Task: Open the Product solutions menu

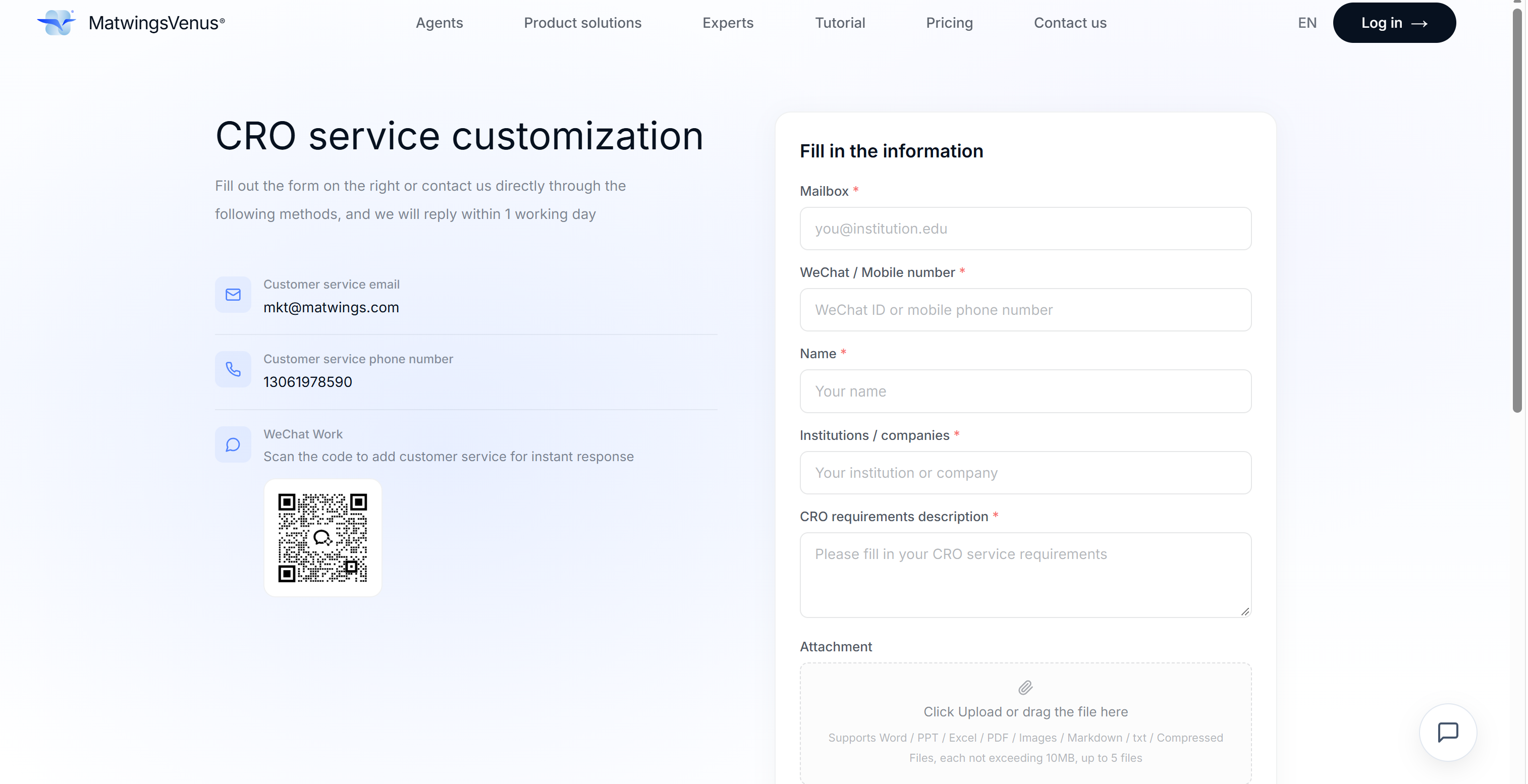Action: 582,23
